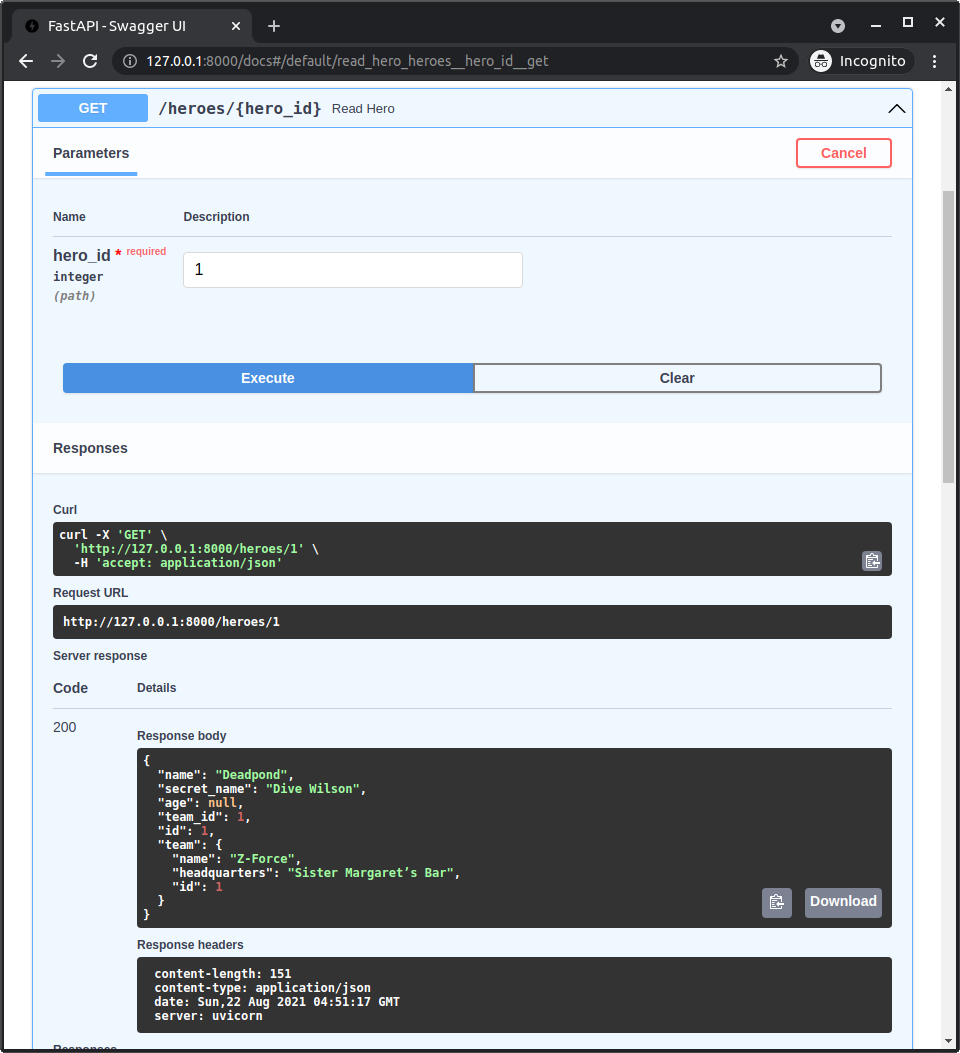Reload the Swagger UI page
960x1053 pixels.
tap(90, 61)
